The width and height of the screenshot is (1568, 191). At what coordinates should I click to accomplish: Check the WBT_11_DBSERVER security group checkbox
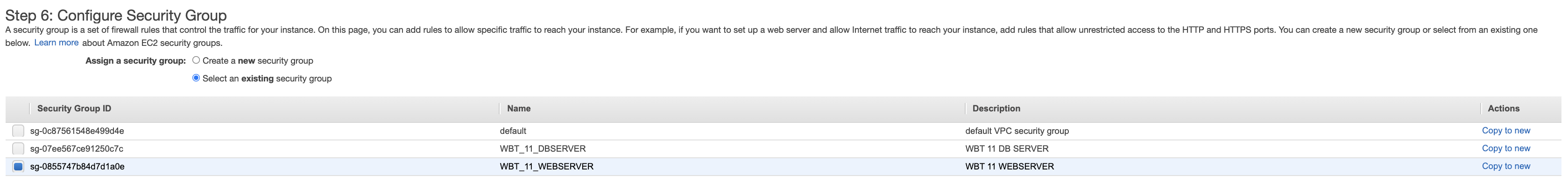(x=18, y=149)
